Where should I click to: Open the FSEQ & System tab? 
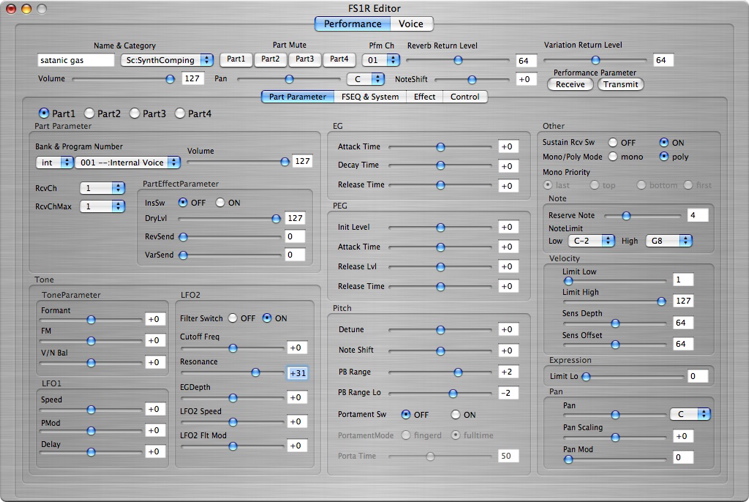pyautogui.click(x=370, y=96)
